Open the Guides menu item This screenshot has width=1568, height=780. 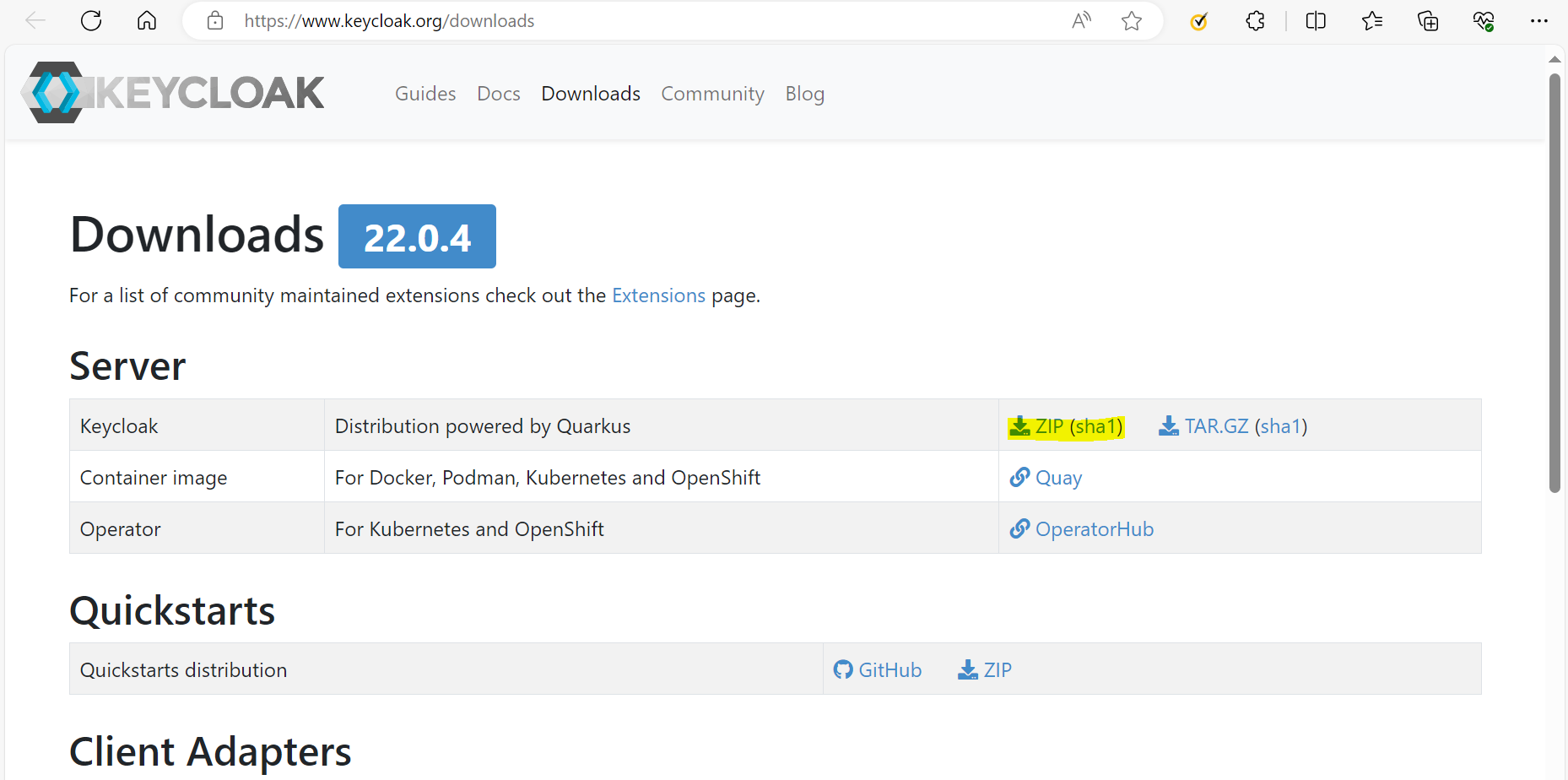pos(425,94)
